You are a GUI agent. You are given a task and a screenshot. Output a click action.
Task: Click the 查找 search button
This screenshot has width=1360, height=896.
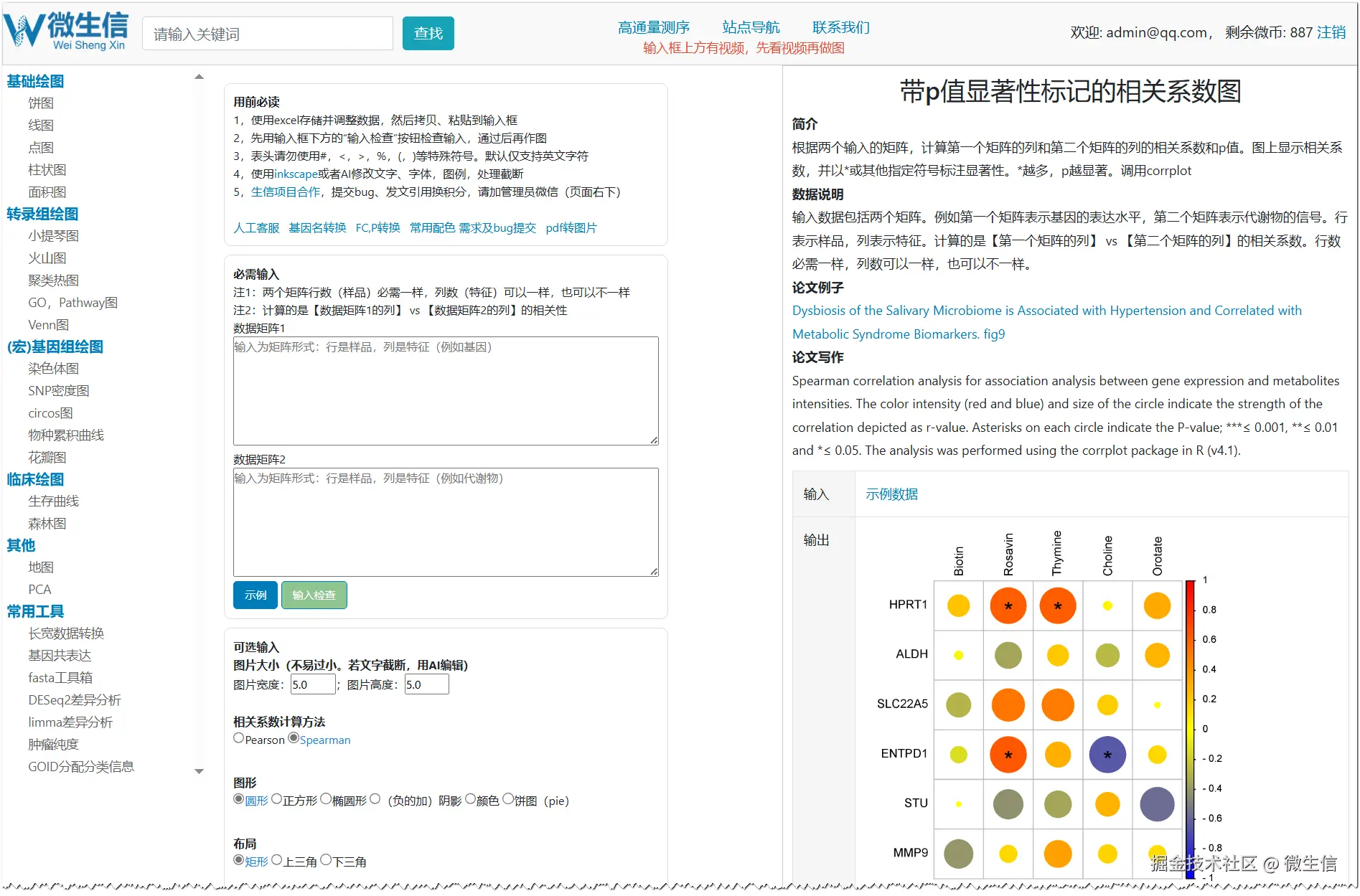(428, 33)
